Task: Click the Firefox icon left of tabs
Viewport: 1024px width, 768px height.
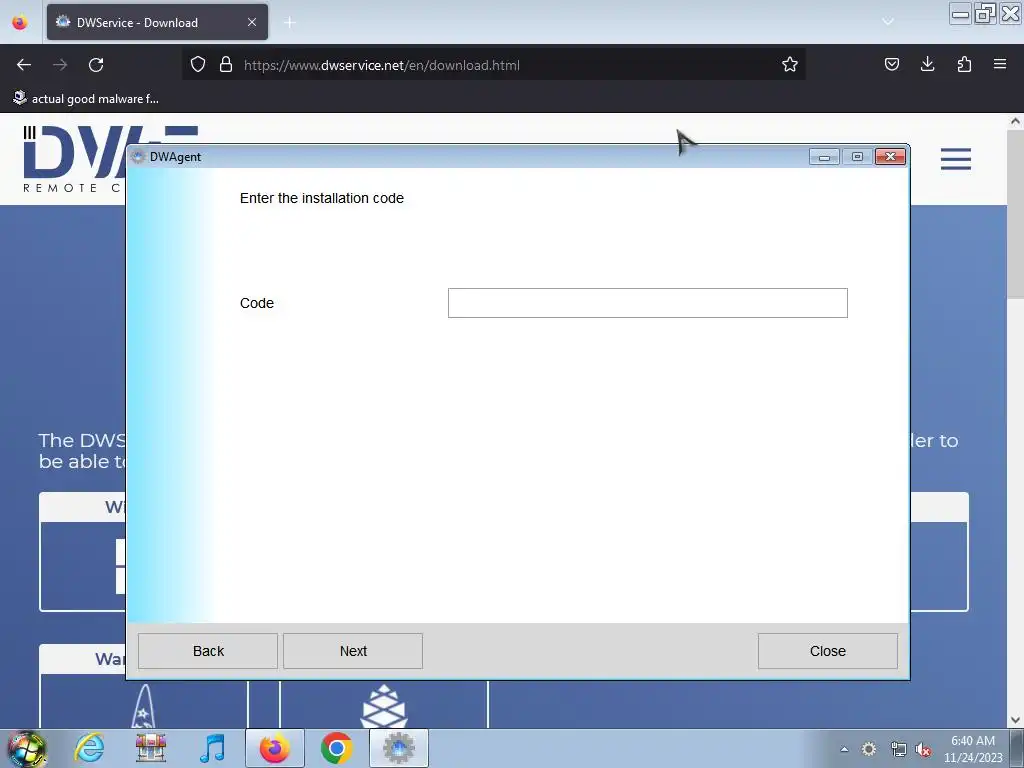Action: pyautogui.click(x=20, y=22)
